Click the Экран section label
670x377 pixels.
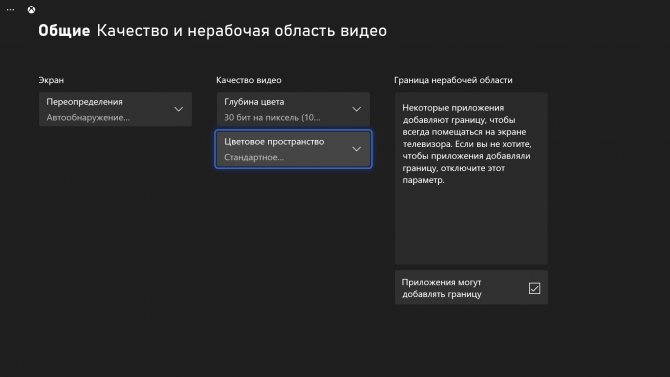[51, 80]
